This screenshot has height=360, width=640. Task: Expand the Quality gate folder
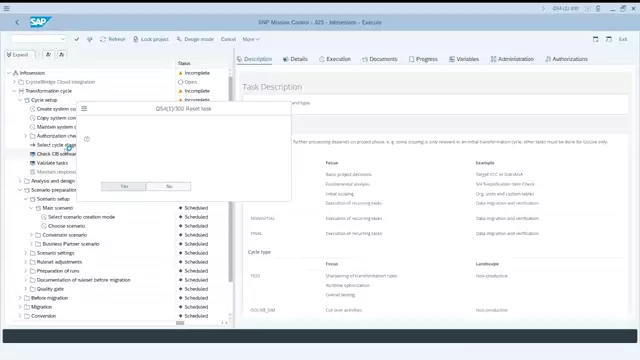26,289
